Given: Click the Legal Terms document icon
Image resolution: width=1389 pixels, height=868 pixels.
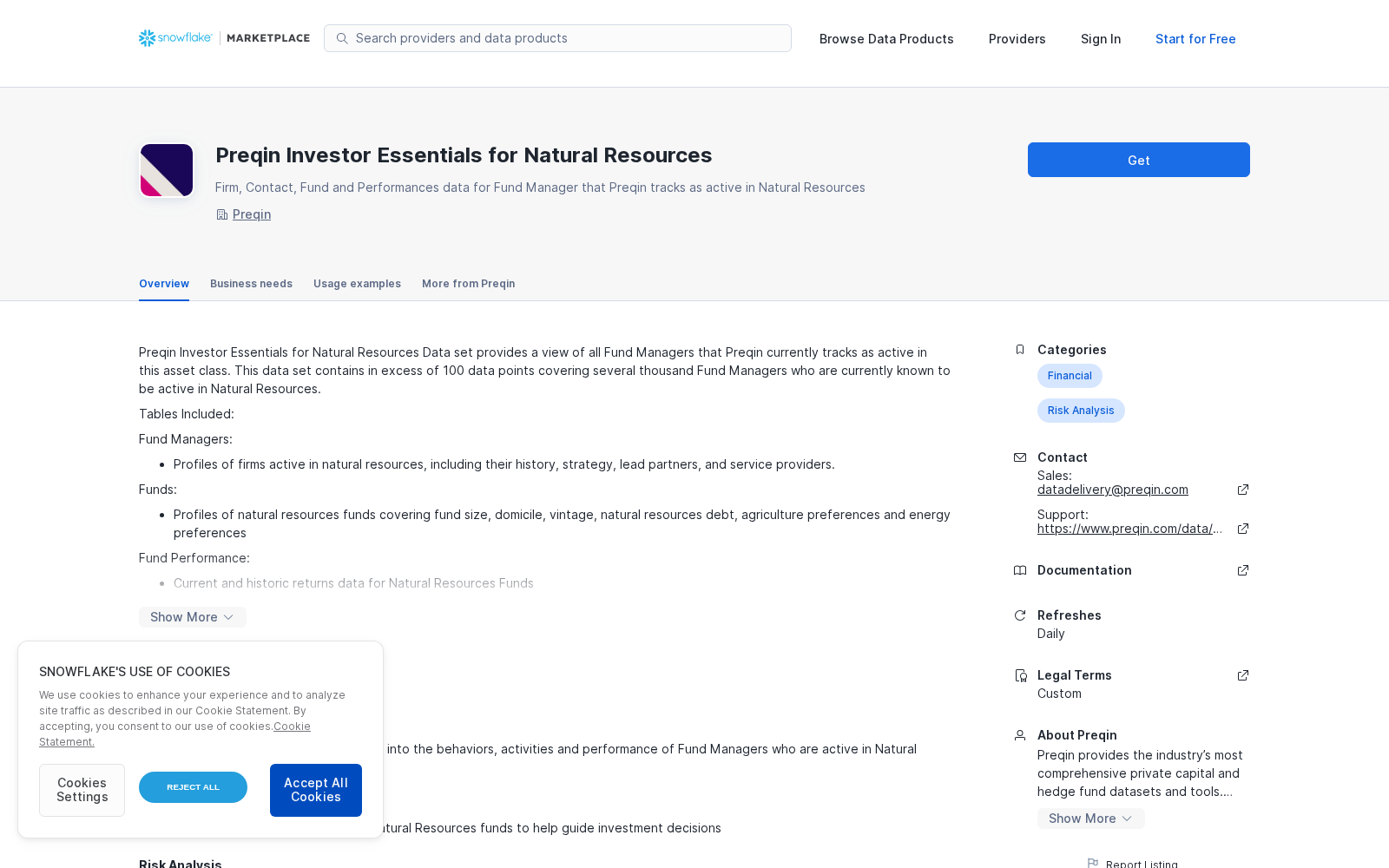Looking at the screenshot, I should [x=1021, y=675].
